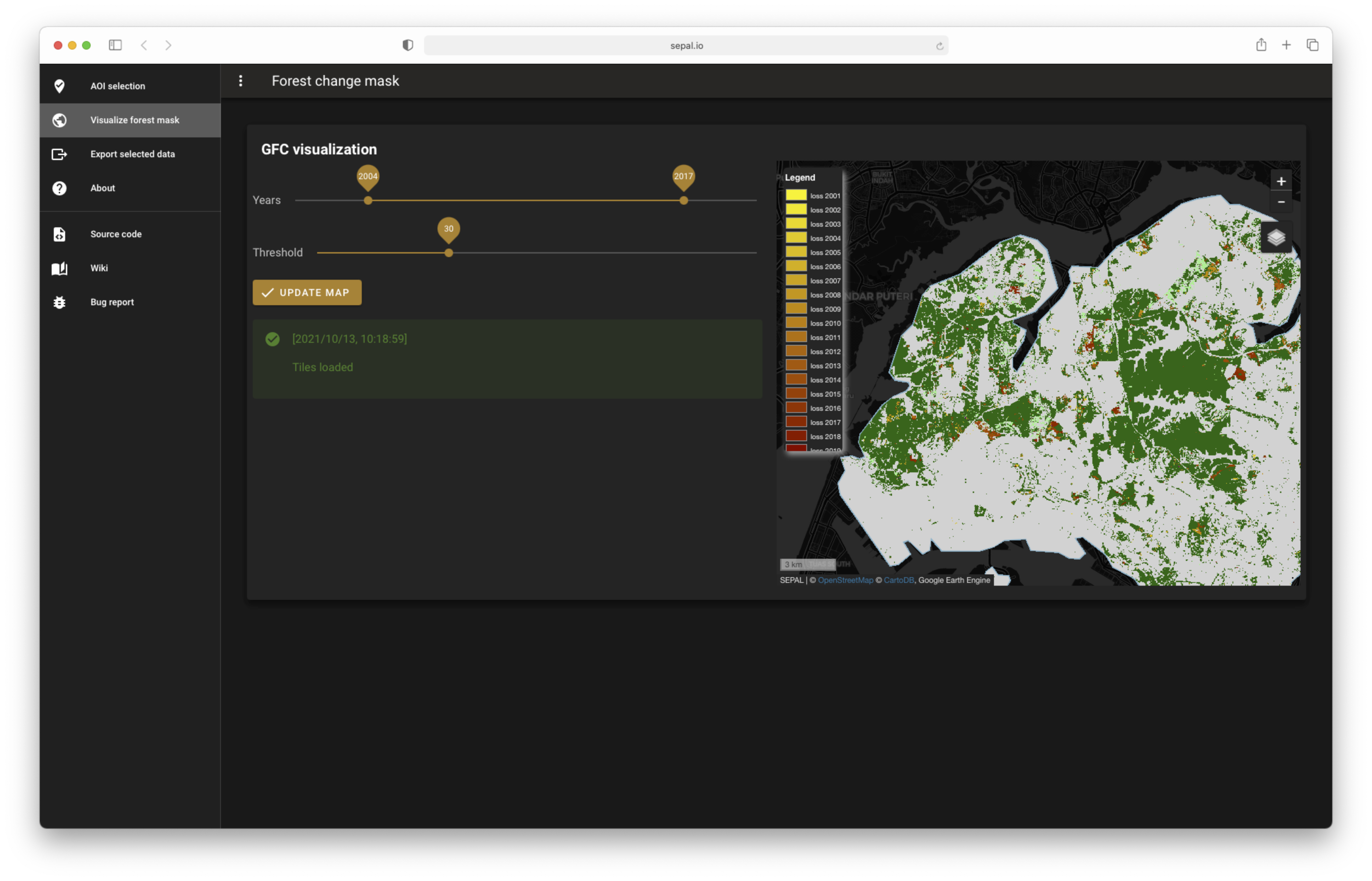
Task: Zoom out the map with minus button
Action: (x=1281, y=202)
